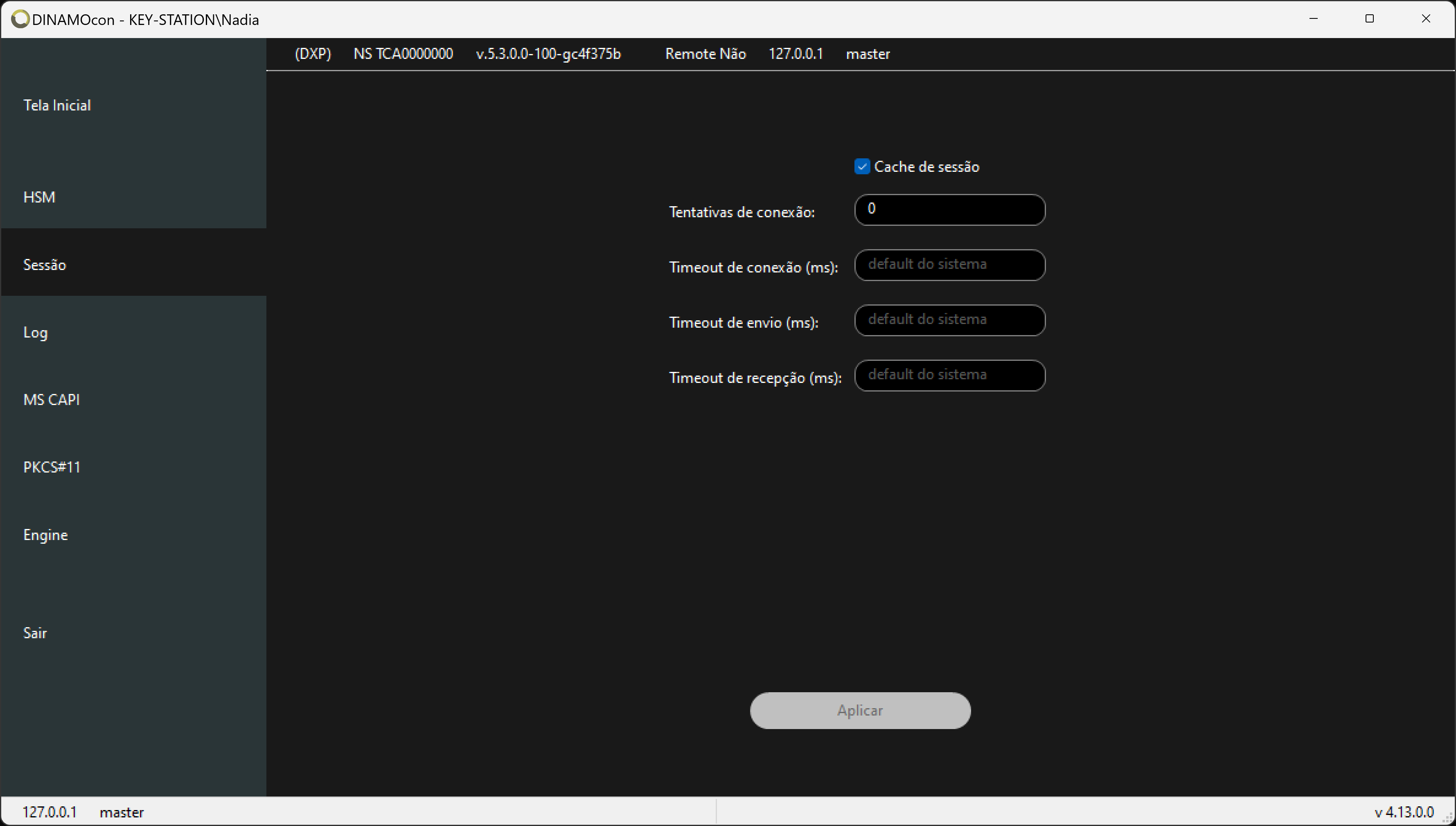Open the Tela Inicial page
This screenshot has width=1456, height=826.
pos(133,106)
